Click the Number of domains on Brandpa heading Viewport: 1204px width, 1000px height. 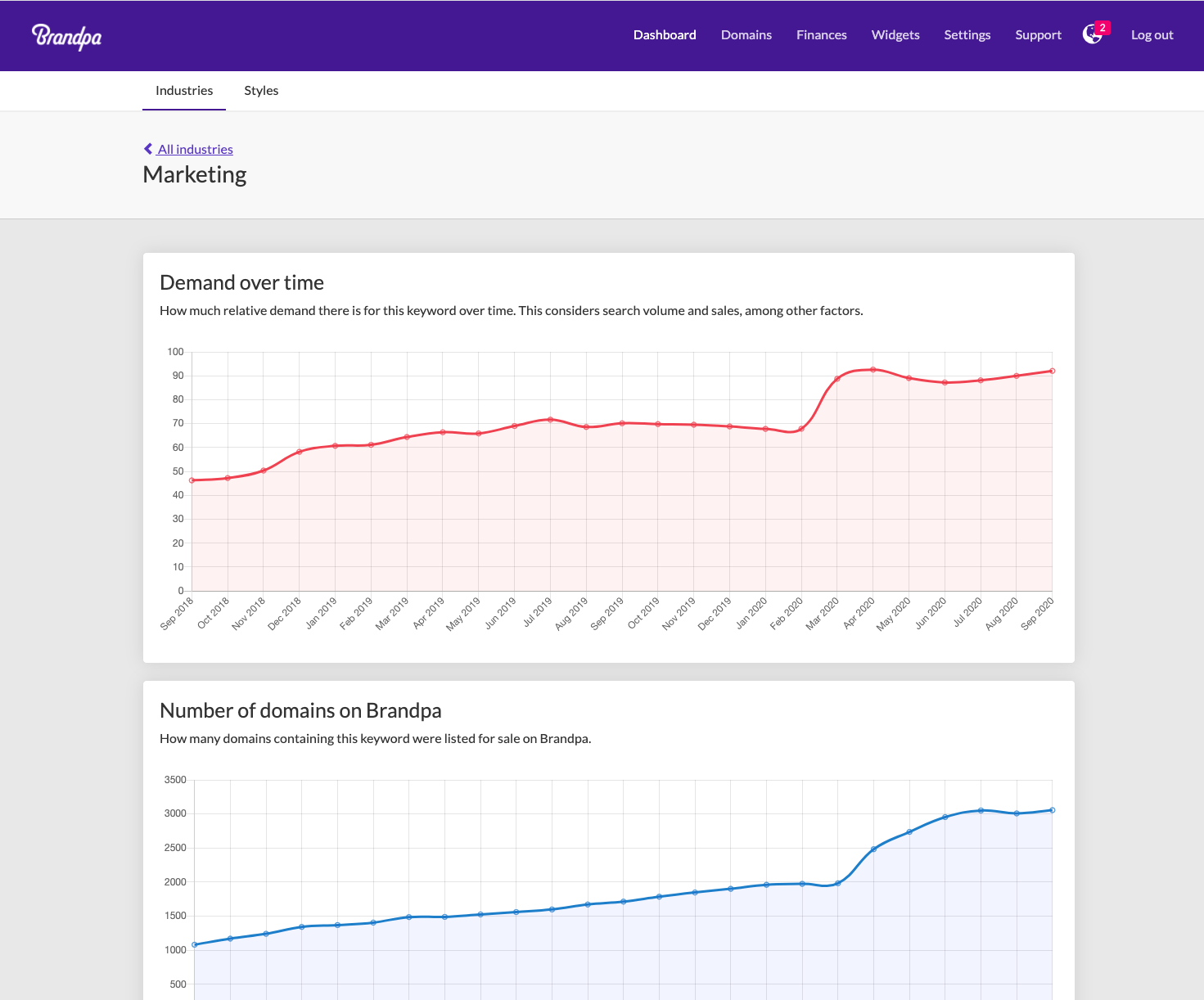[300, 710]
